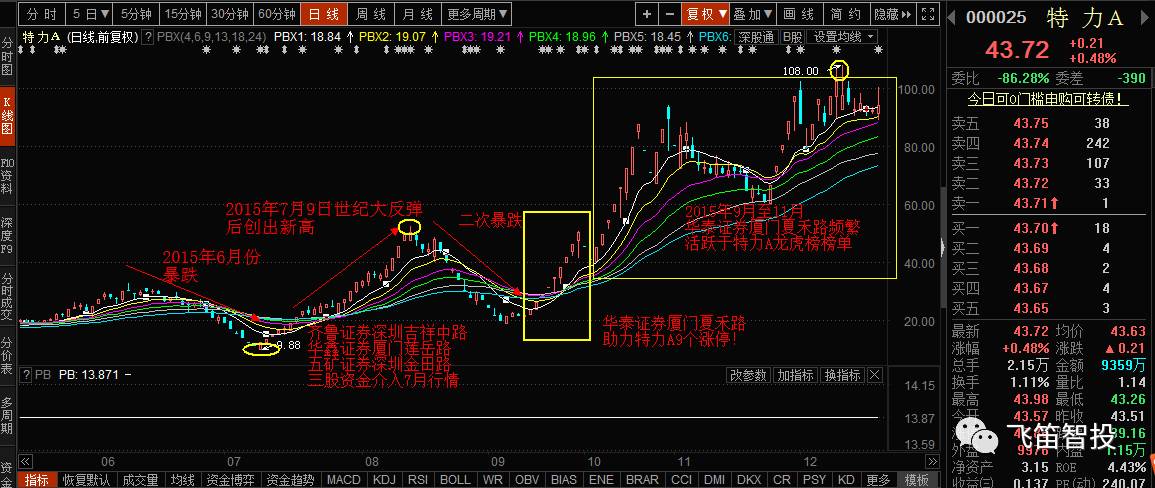
Task: Select WR indicator
Action: [x=492, y=480]
